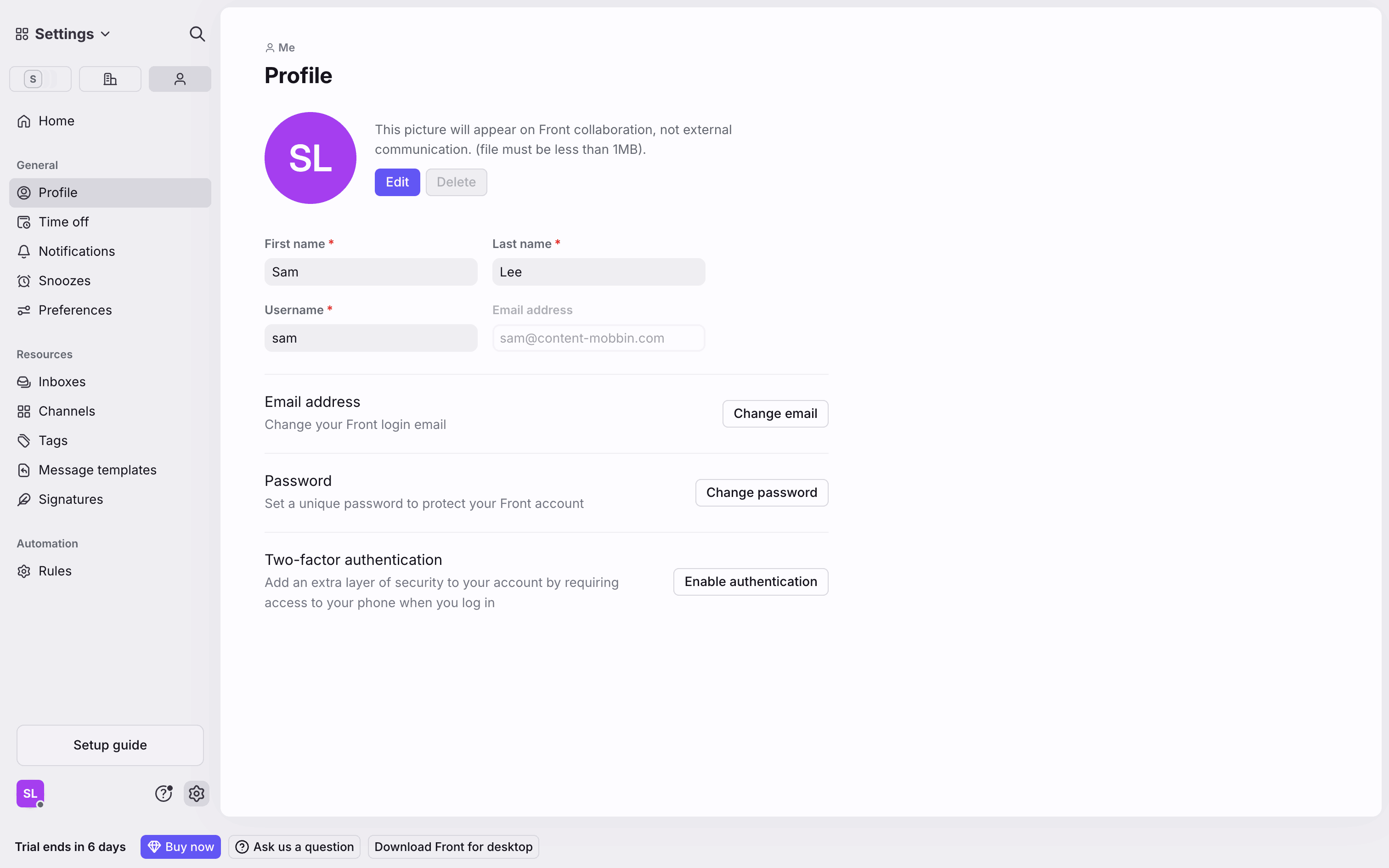Open the Time off settings
Viewport: 1389px width, 868px height.
pyautogui.click(x=63, y=221)
